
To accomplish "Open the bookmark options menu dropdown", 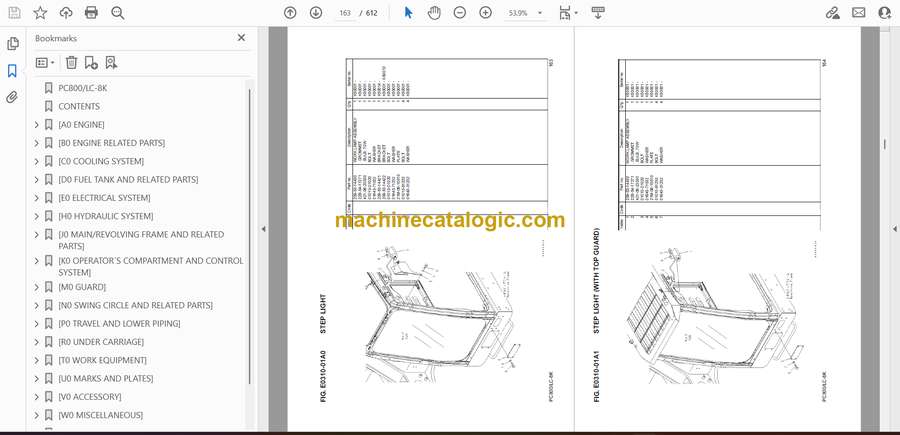I will (x=45, y=63).
